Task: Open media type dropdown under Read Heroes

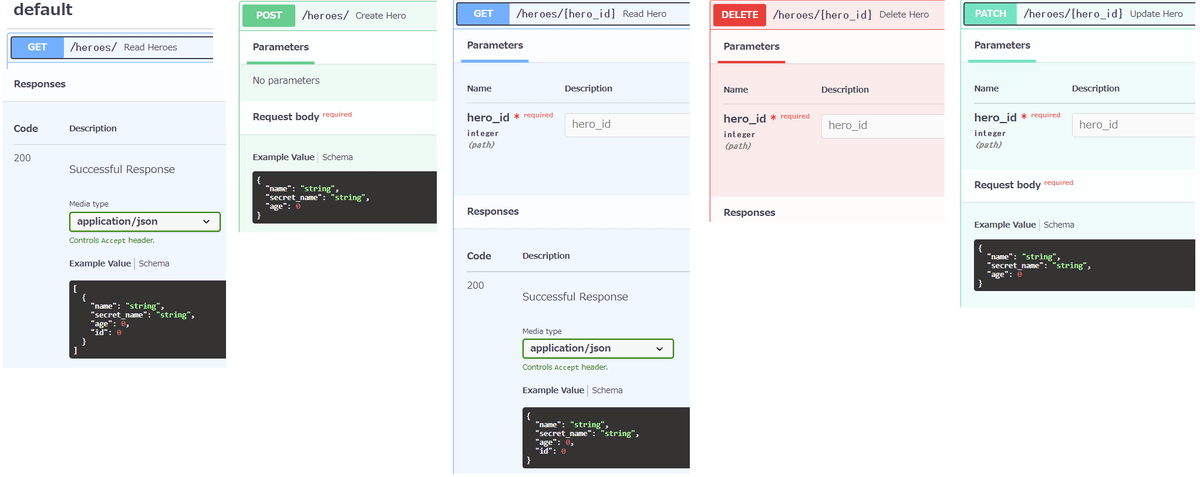Action: [145, 222]
